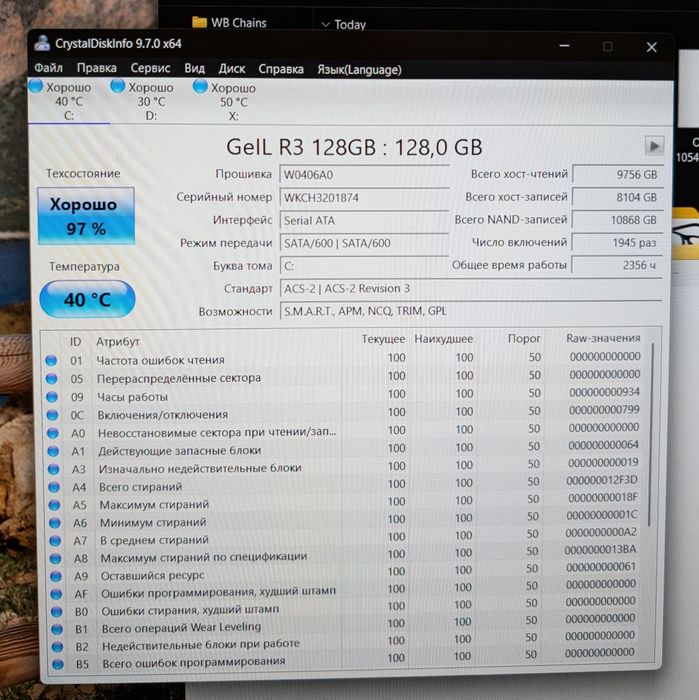This screenshot has width=699, height=700.
Task: Click the status icon of attribute A1
Action: coord(53,451)
